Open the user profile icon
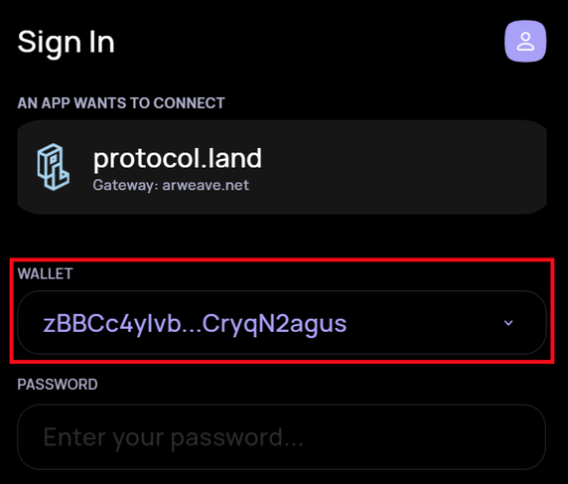 [x=525, y=41]
